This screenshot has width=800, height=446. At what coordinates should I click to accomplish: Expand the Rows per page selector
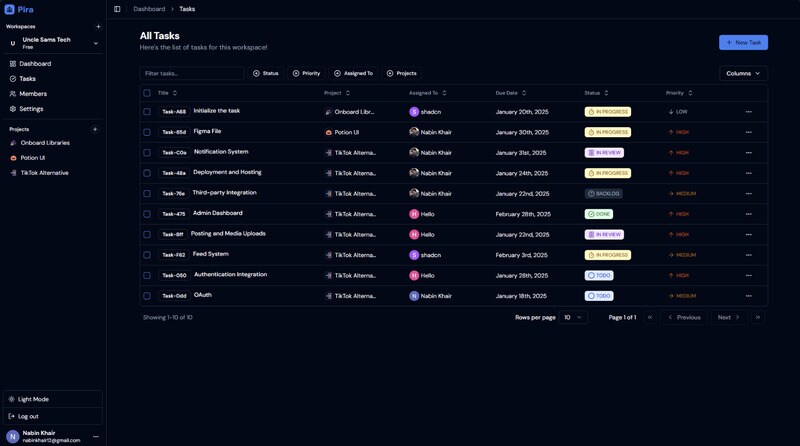click(573, 317)
